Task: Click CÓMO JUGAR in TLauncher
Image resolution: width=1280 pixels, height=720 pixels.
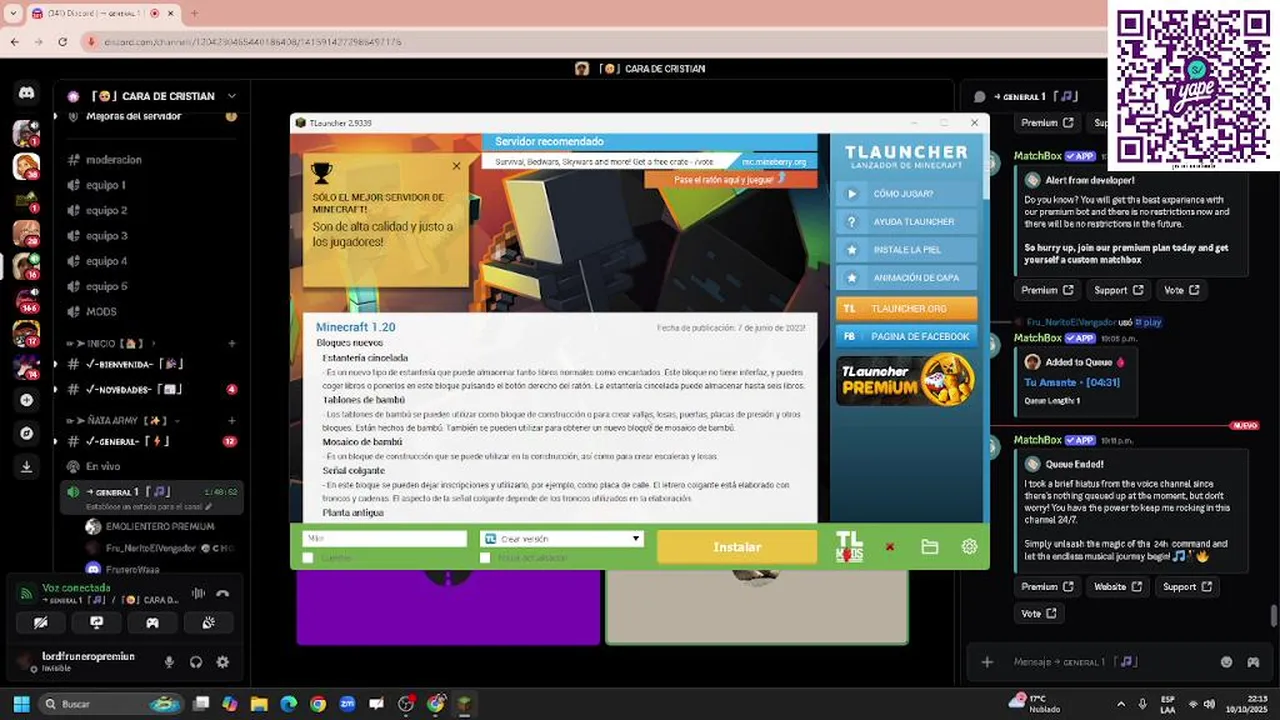Action: (x=906, y=194)
